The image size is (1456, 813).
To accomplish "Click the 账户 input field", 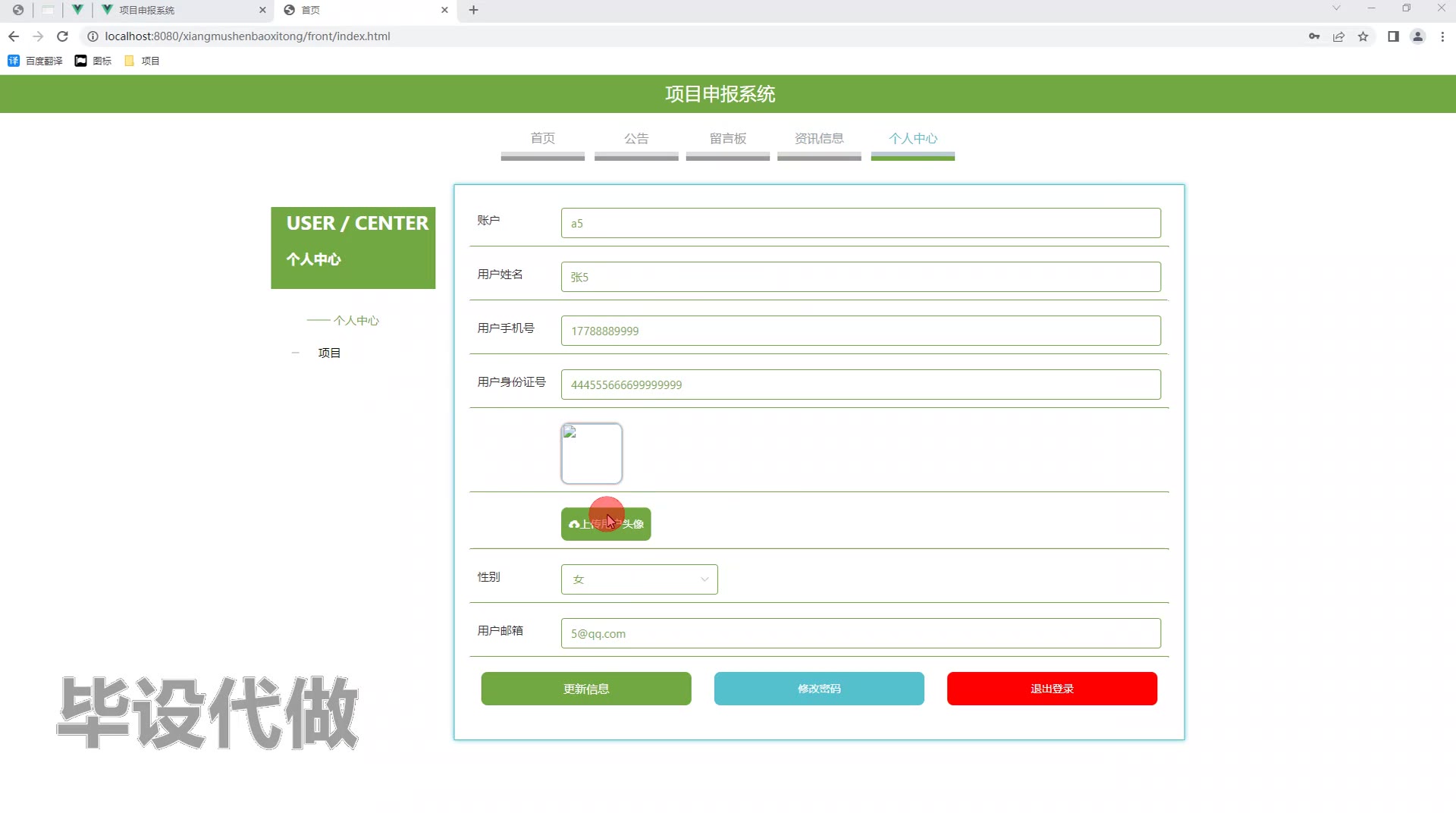I will click(861, 223).
